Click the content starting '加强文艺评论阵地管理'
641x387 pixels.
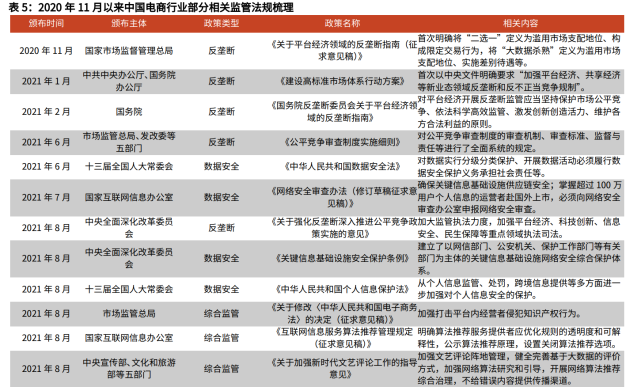(x=519, y=369)
